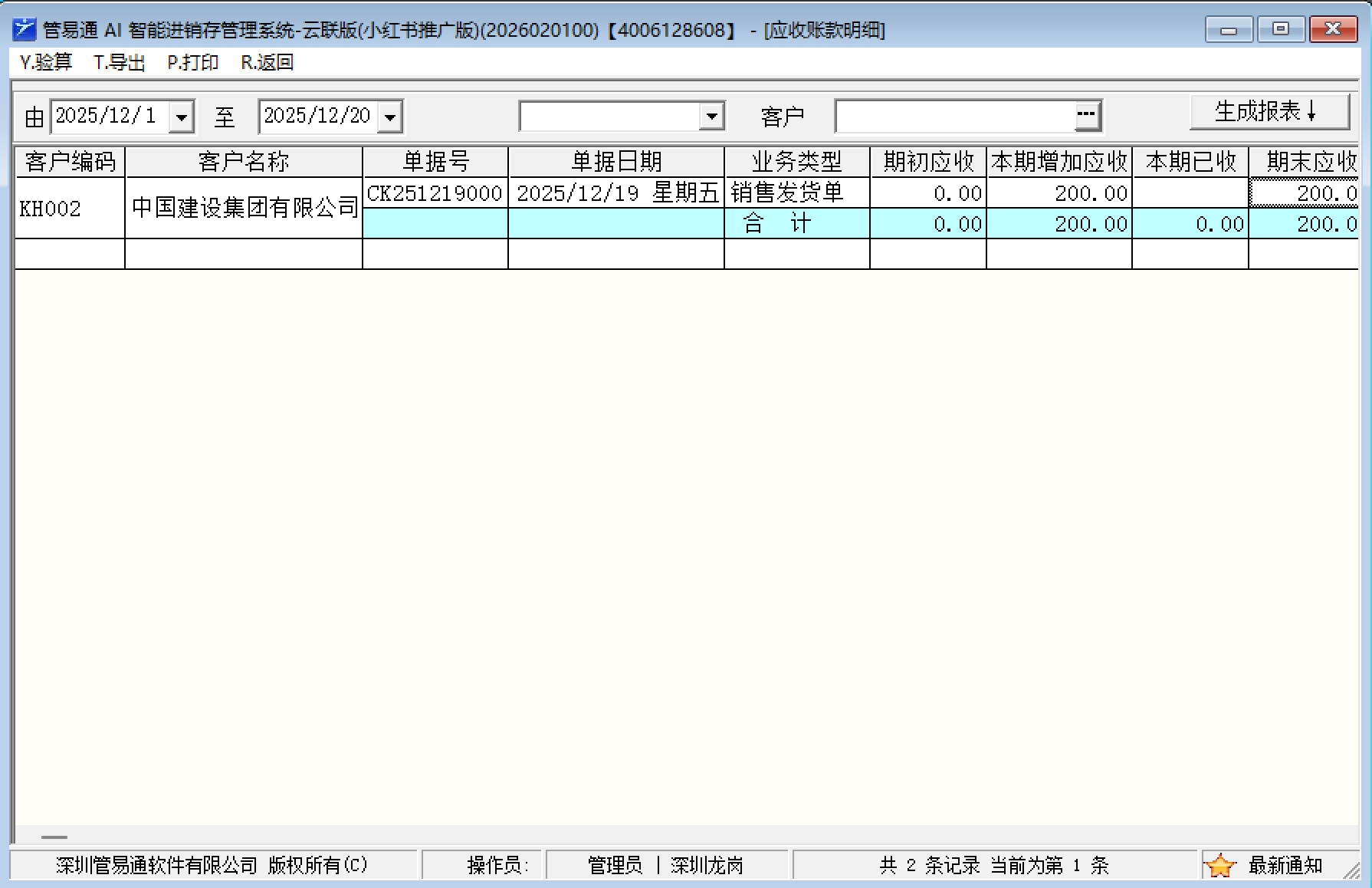The width and height of the screenshot is (1372, 888).
Task: Open the Y.验算 menu
Action: click(x=46, y=62)
